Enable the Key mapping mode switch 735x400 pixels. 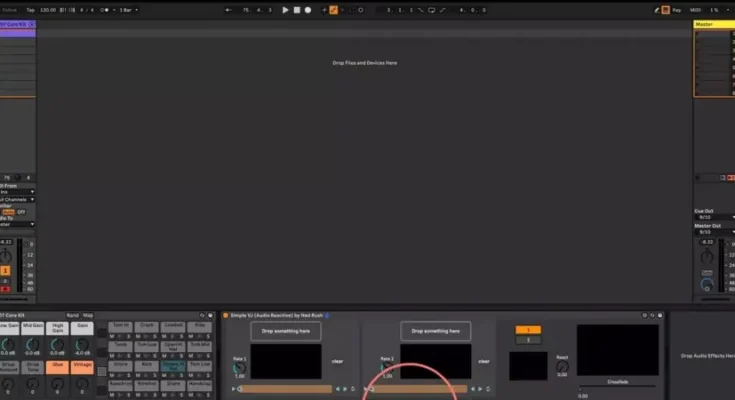point(677,10)
